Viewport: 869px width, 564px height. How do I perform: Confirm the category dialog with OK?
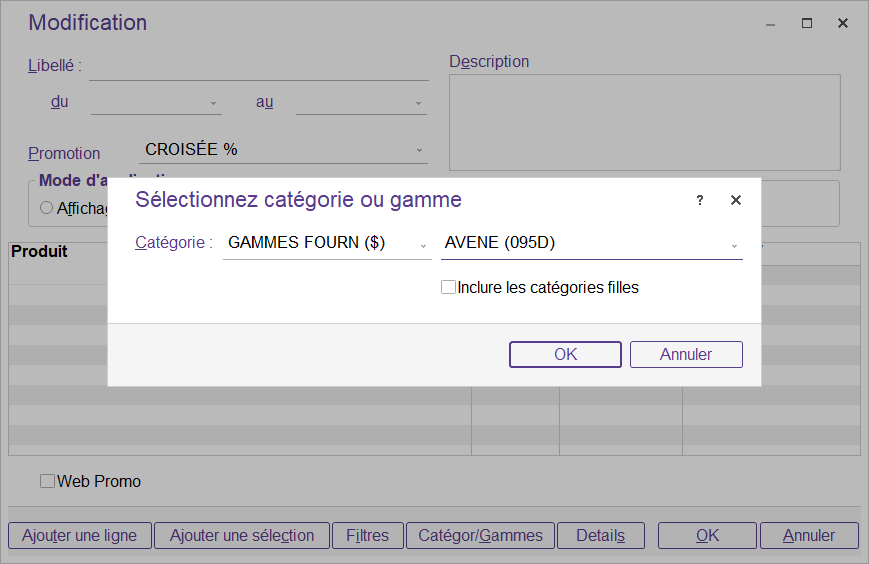[565, 354]
